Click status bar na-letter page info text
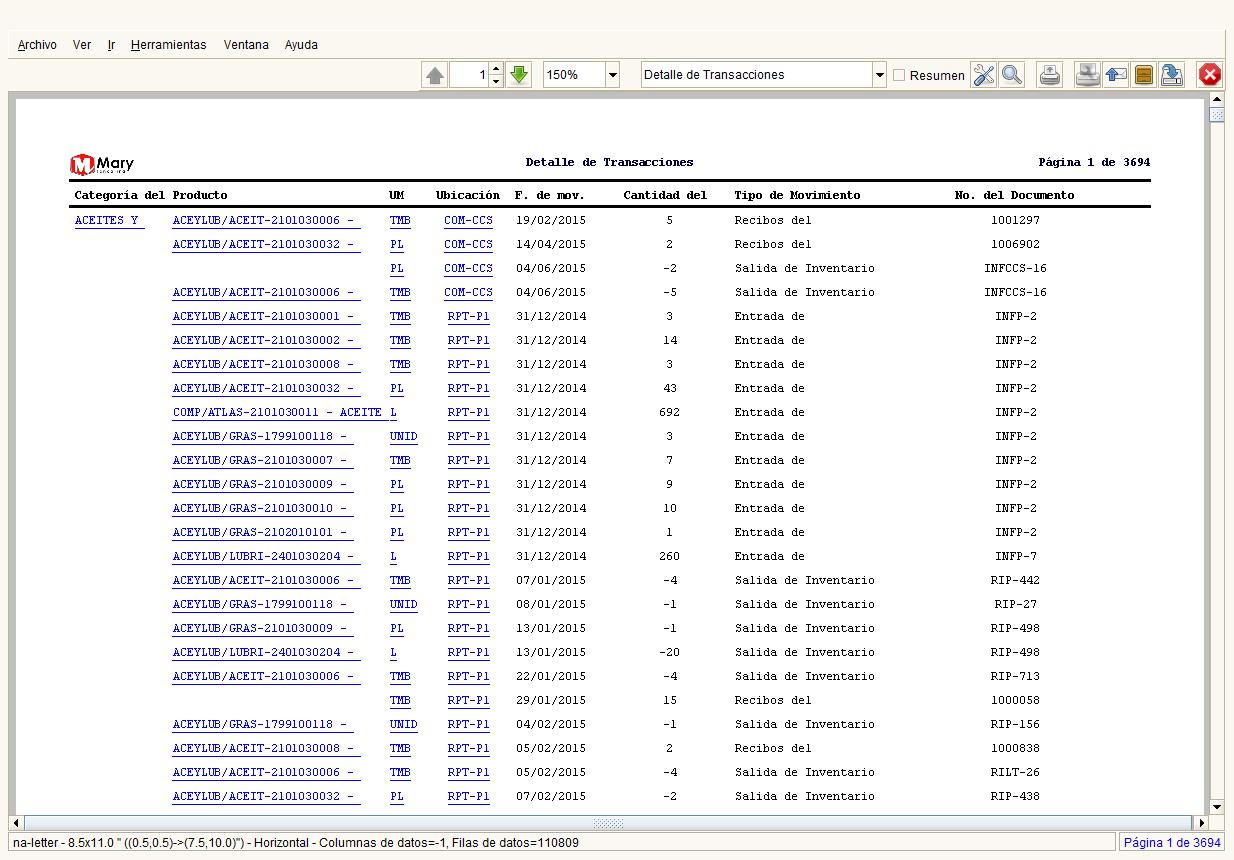 (x=295, y=843)
